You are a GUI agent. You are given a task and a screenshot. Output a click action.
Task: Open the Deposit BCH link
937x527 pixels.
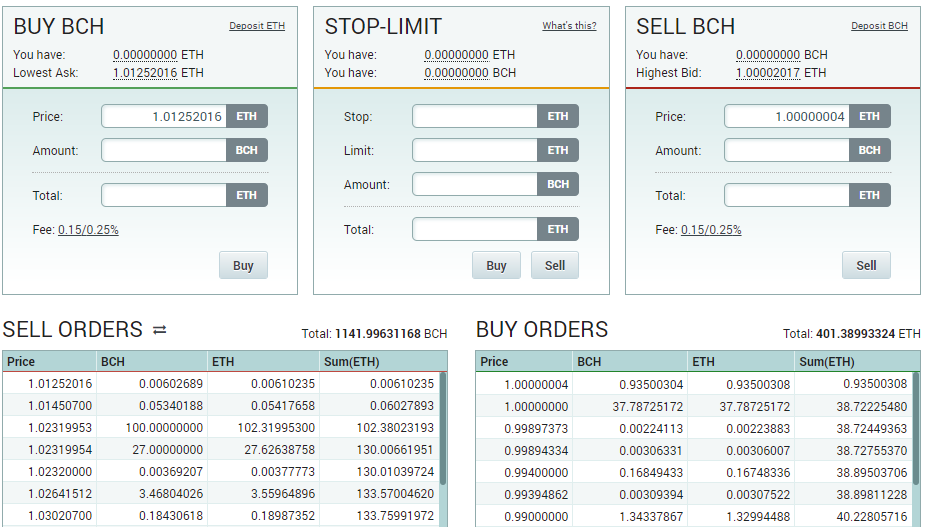[x=879, y=26]
